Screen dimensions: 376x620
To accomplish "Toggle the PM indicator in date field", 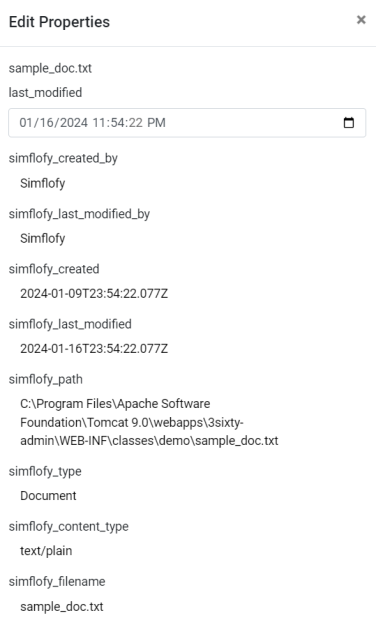I will pos(156,123).
